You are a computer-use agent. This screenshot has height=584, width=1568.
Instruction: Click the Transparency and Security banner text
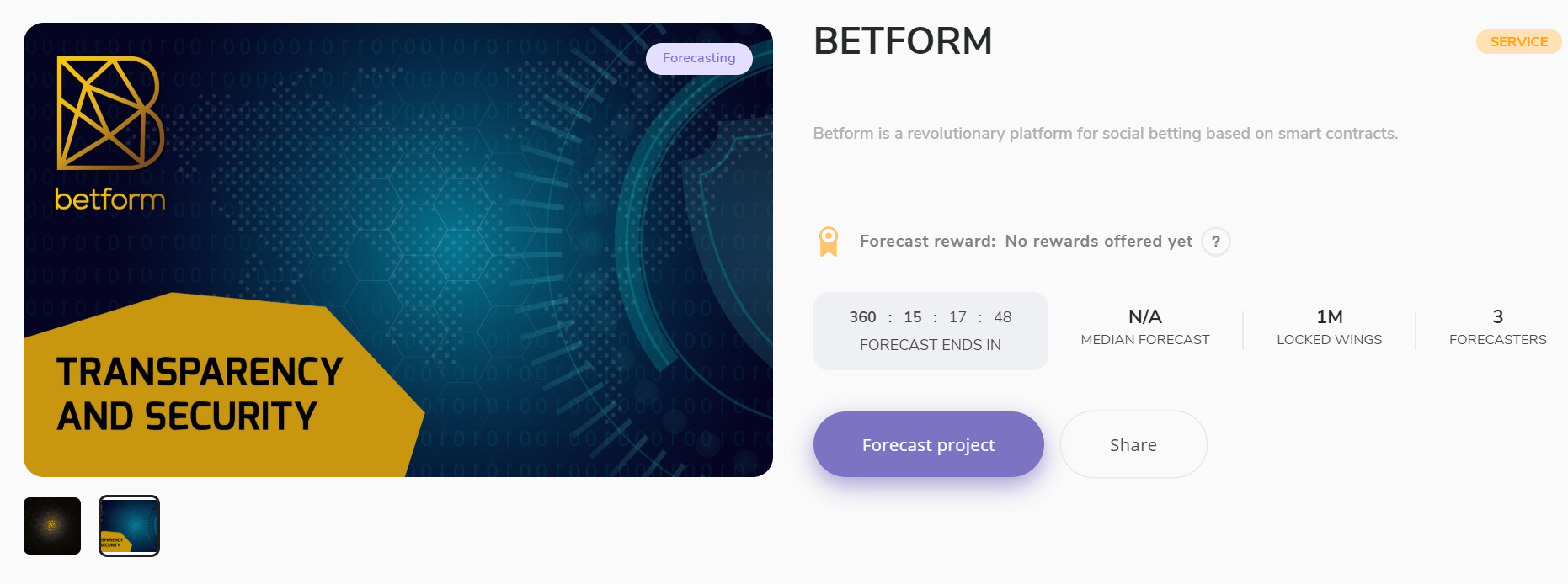click(200, 394)
